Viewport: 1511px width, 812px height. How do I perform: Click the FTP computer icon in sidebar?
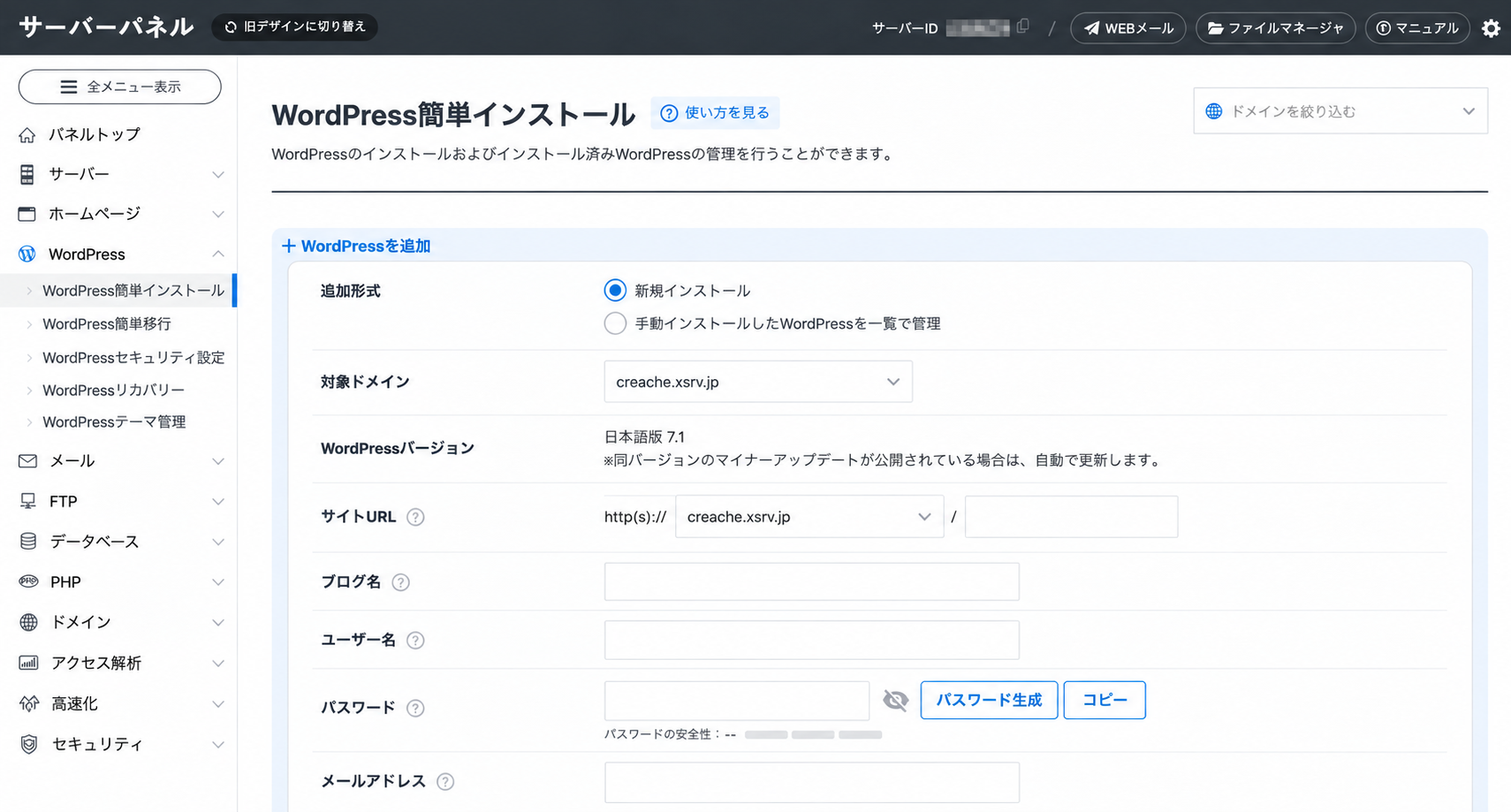point(27,501)
